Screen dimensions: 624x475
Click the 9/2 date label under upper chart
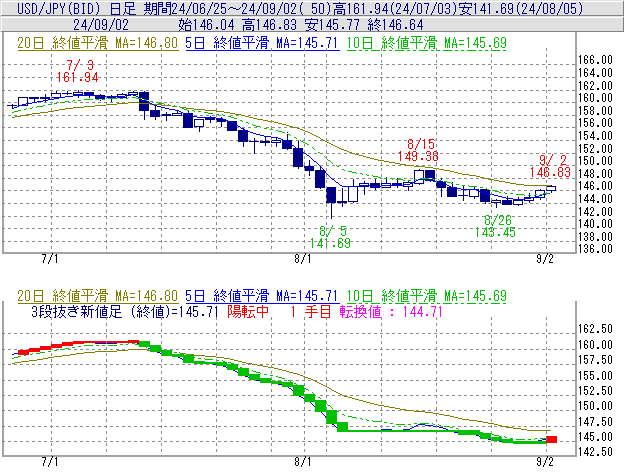[545, 259]
